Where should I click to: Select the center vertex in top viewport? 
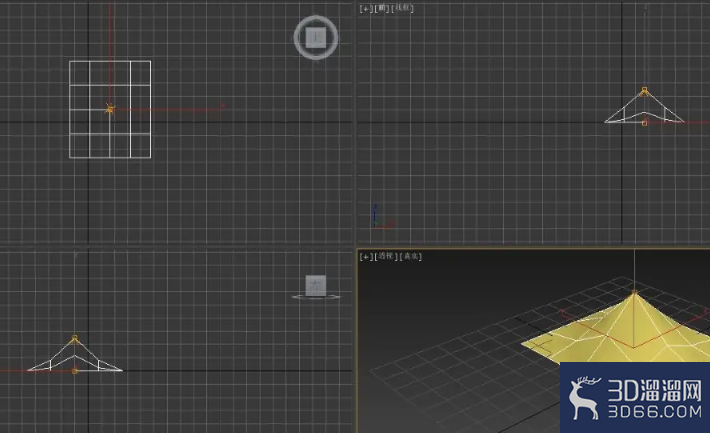(x=110, y=109)
